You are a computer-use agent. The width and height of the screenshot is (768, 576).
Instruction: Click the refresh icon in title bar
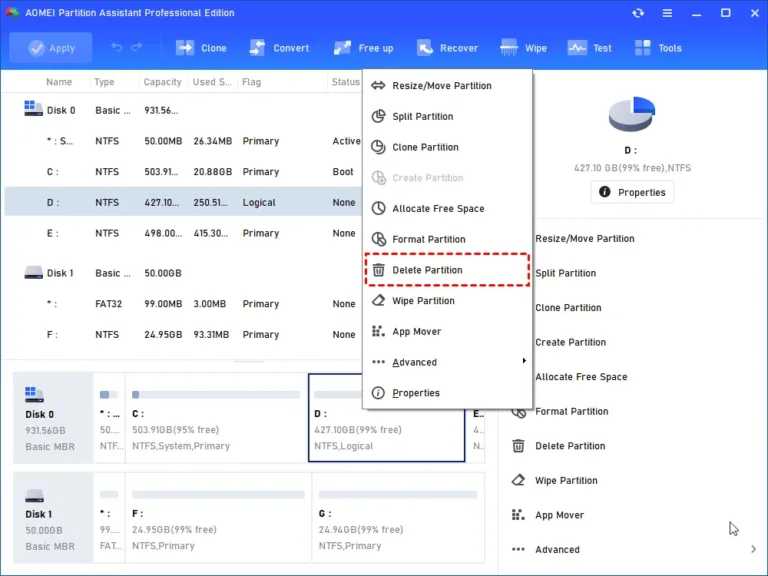click(638, 13)
